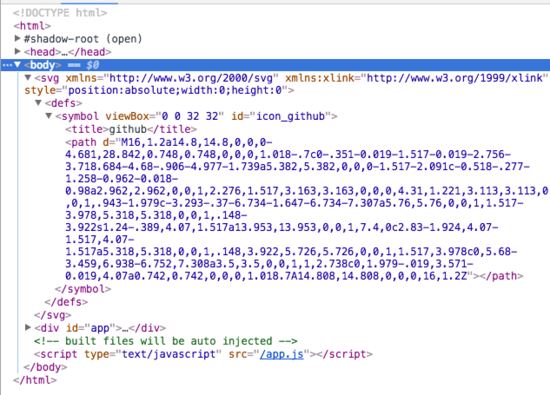Viewport: 550px width, 395px height.
Task: Click the style="position:absolute;width:0;height:0" attribute
Action: 156,91
